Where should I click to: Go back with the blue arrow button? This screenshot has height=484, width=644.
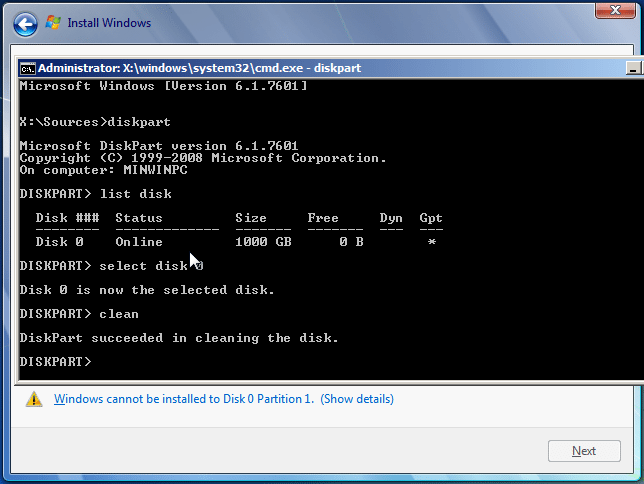25,24
